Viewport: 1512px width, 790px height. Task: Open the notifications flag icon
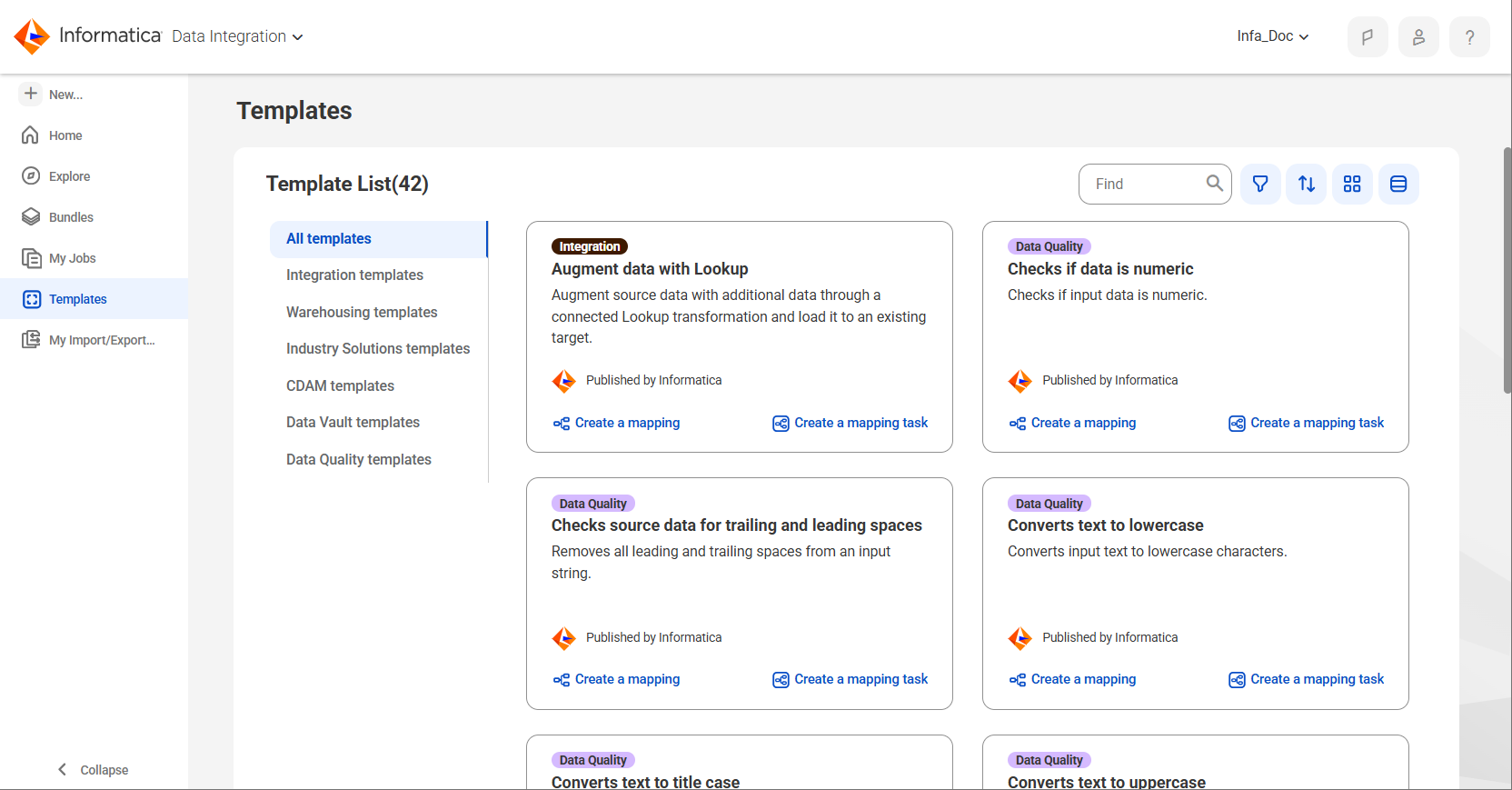point(1368,37)
